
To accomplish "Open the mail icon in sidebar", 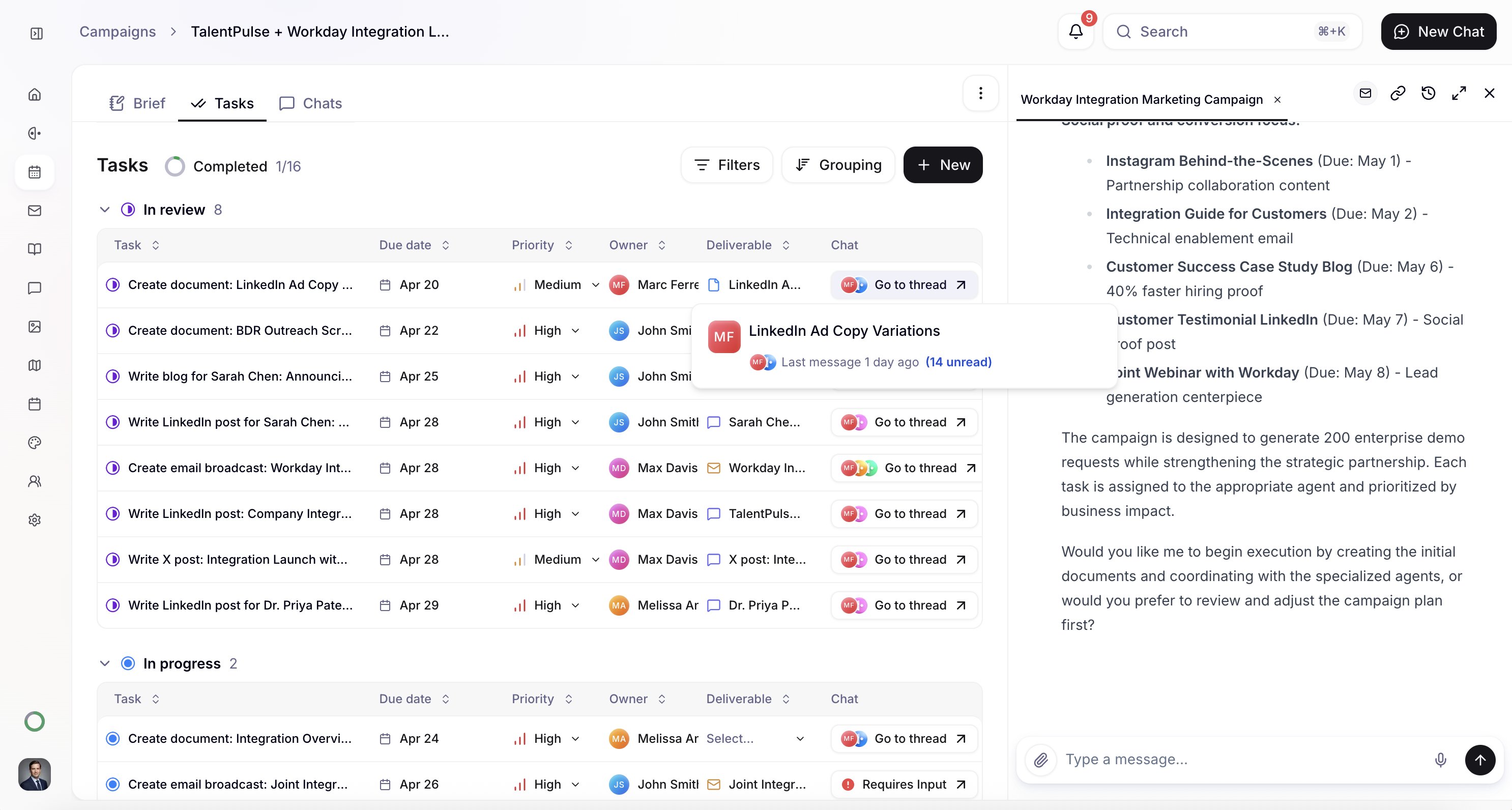I will click(35, 211).
